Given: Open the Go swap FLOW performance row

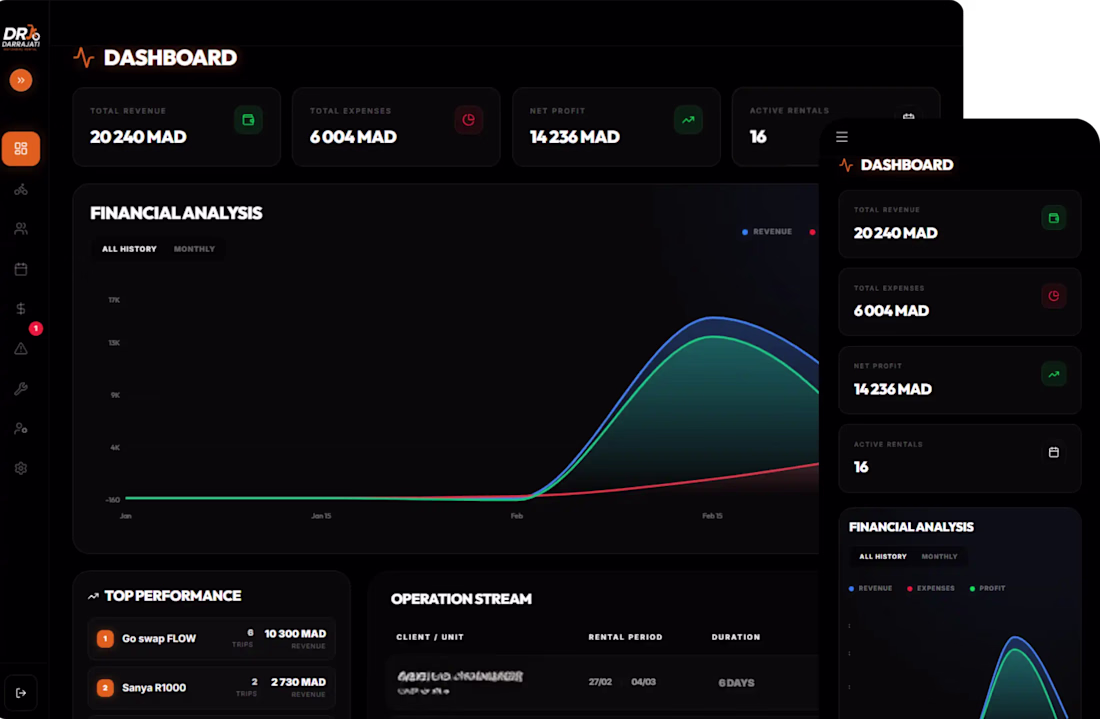Looking at the screenshot, I should tap(211, 638).
